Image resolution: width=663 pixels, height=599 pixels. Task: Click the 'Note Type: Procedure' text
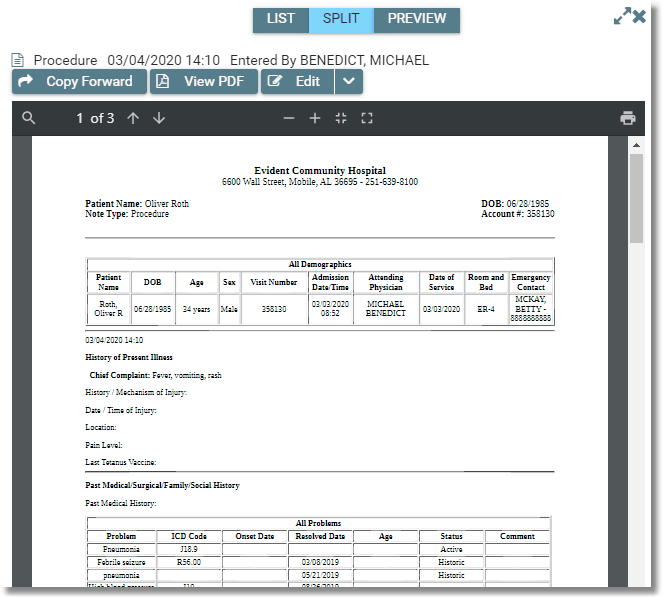(x=127, y=214)
